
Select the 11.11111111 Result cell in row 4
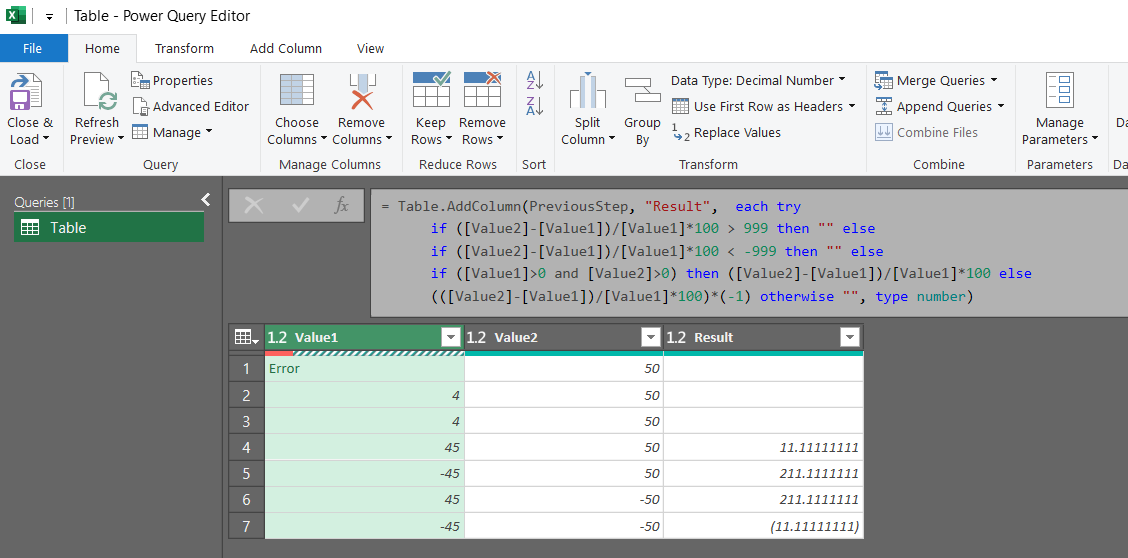click(763, 447)
